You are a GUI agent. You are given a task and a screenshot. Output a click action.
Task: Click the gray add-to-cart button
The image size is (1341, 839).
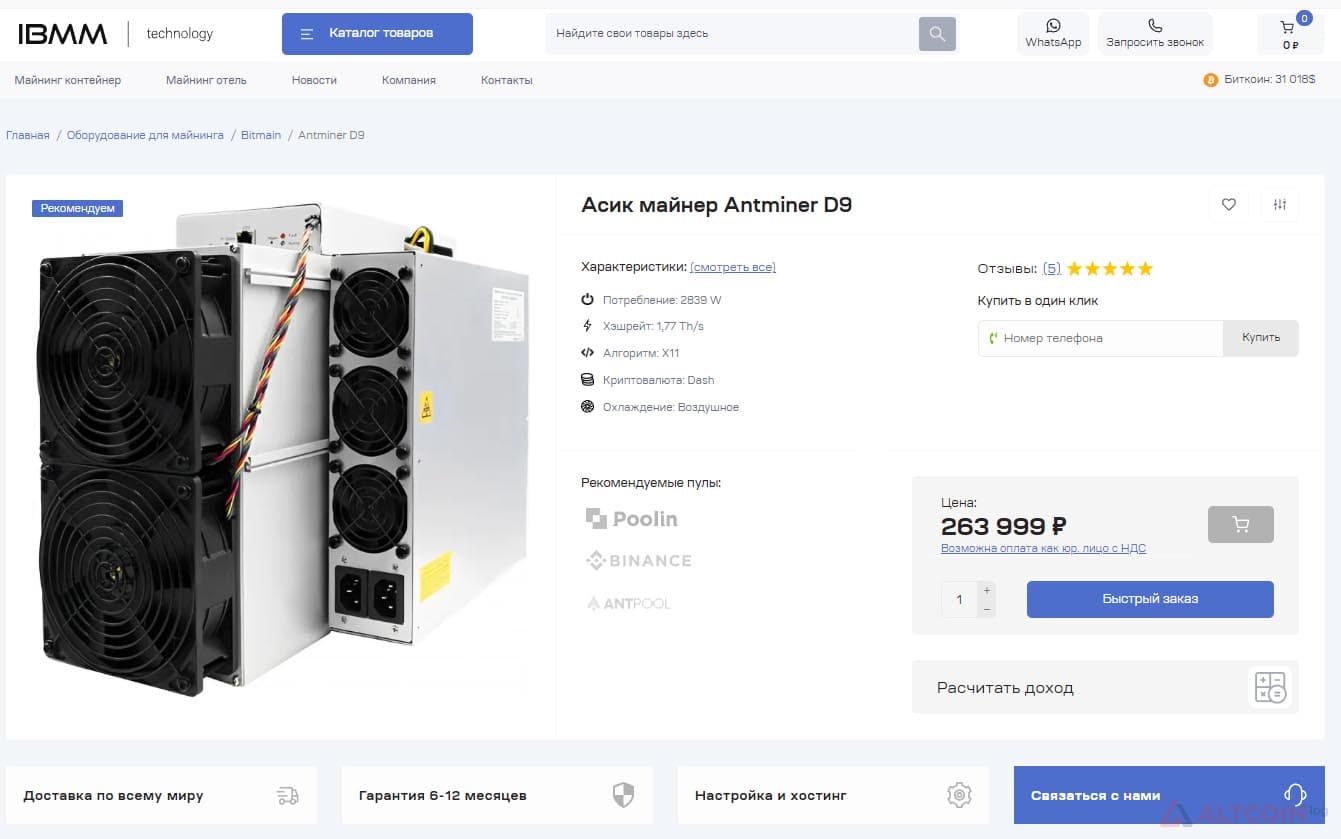[1241, 524]
